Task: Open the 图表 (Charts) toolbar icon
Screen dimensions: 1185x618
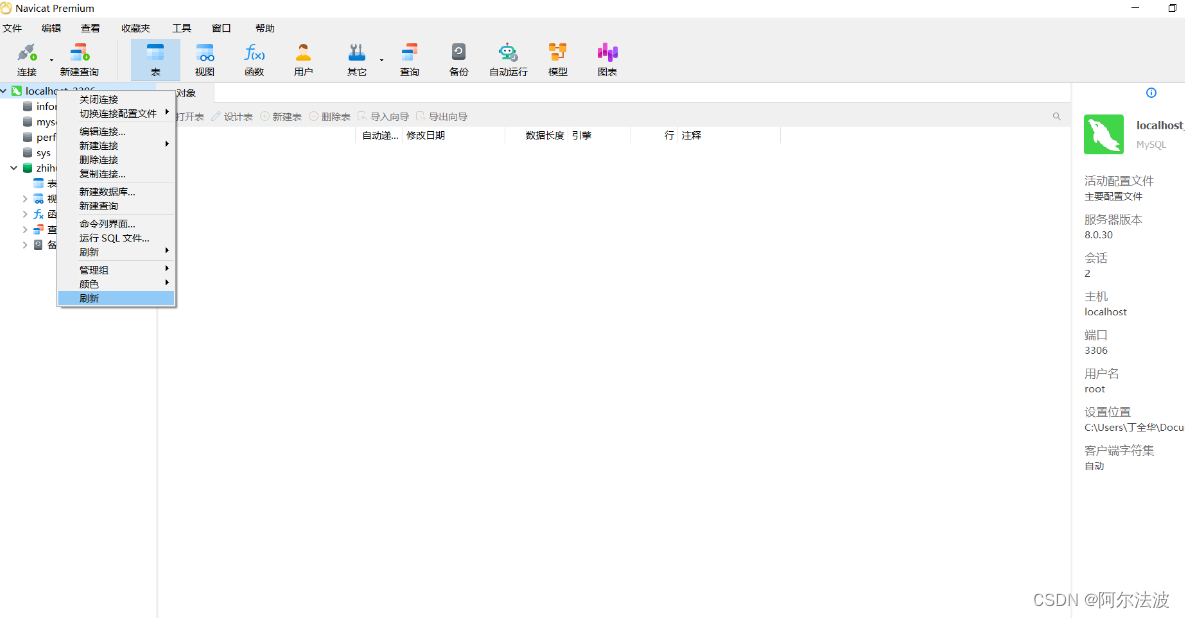Action: 608,52
